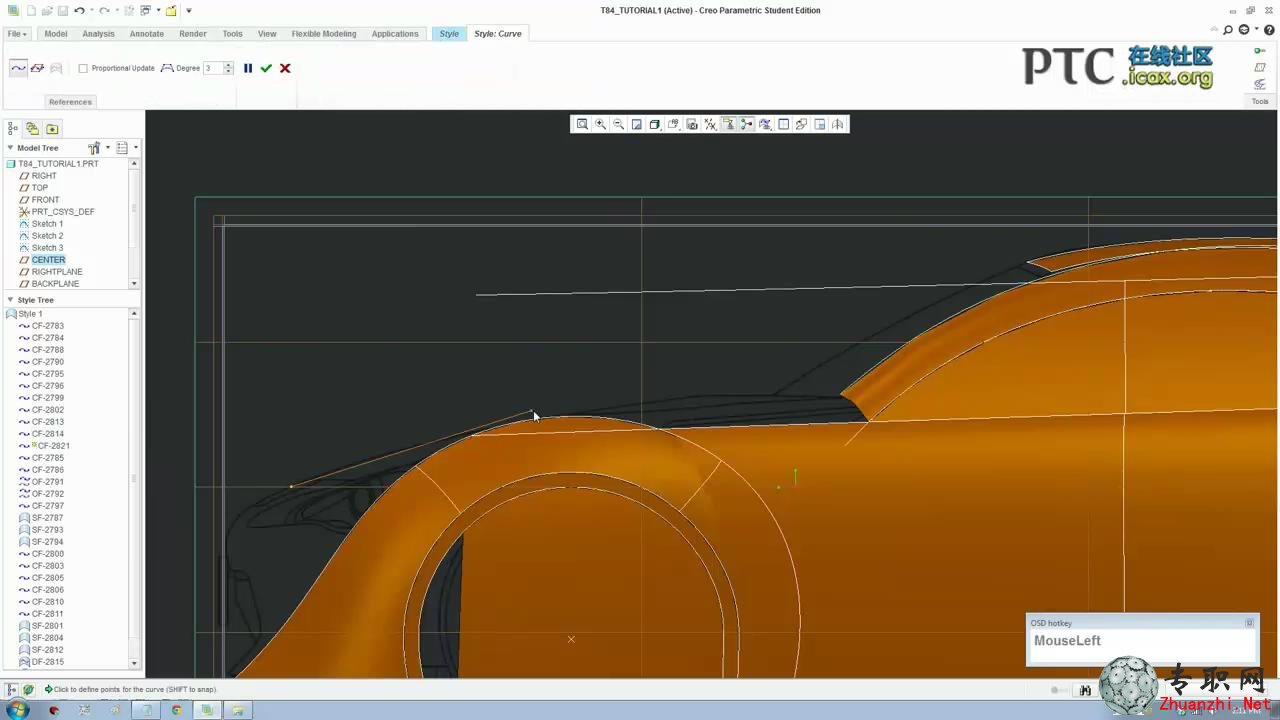Open the Model Tree tab icon
The width and height of the screenshot is (1280, 720).
[13, 128]
